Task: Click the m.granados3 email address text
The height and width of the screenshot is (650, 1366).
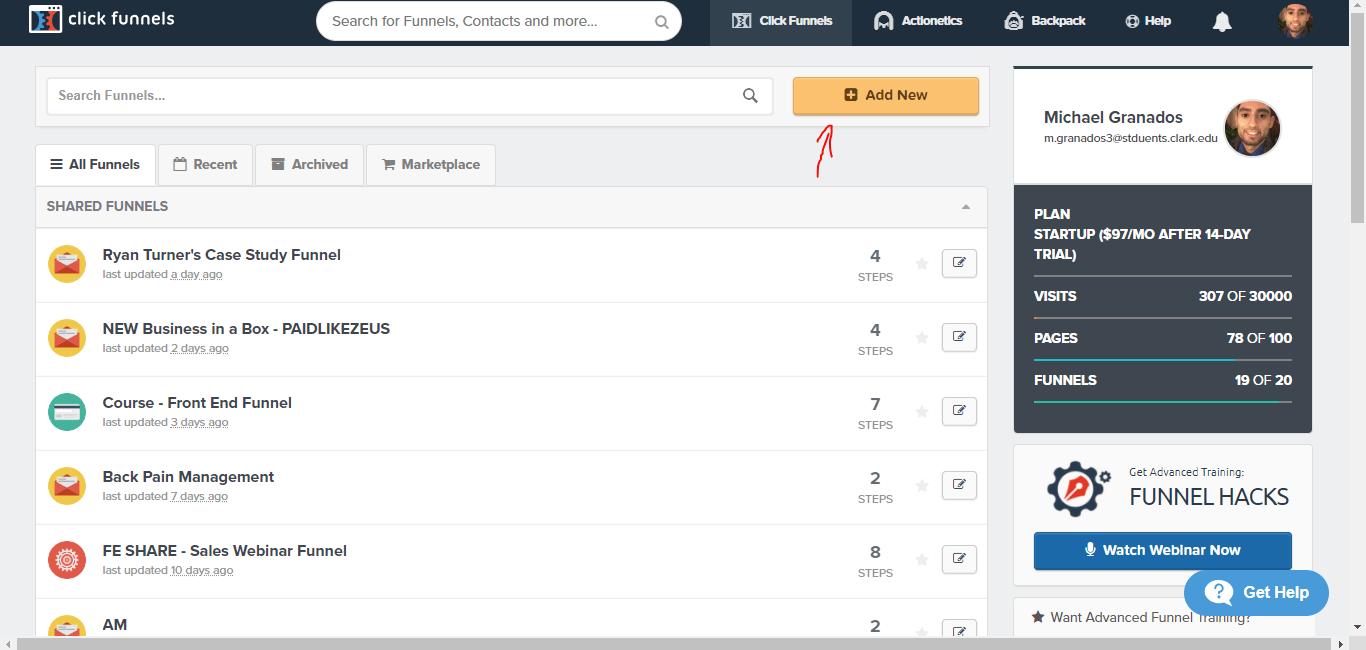Action: click(1131, 138)
